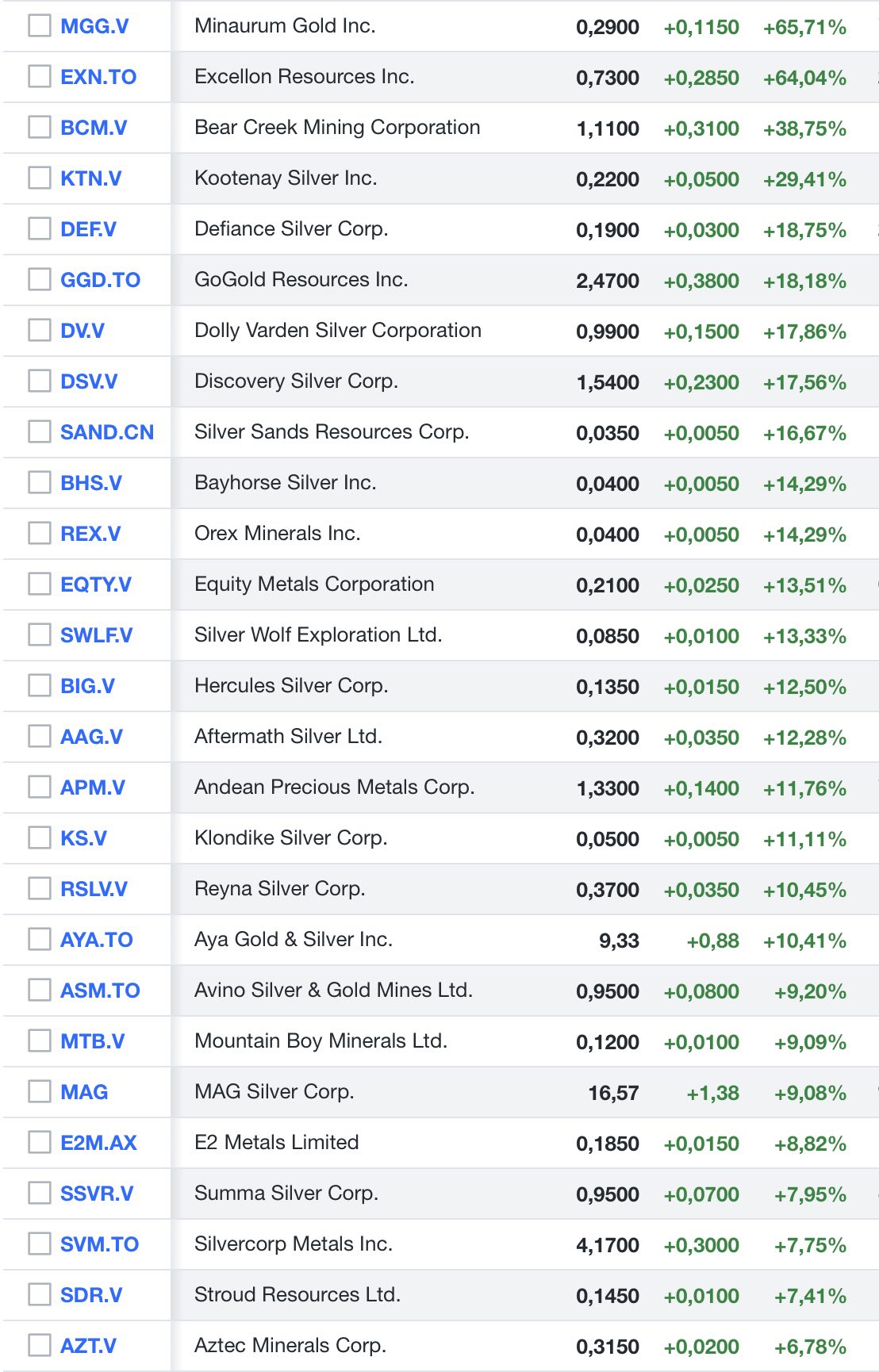Open ticker link EQTY.V
Viewport: 879px width, 1372px height.
(x=96, y=584)
